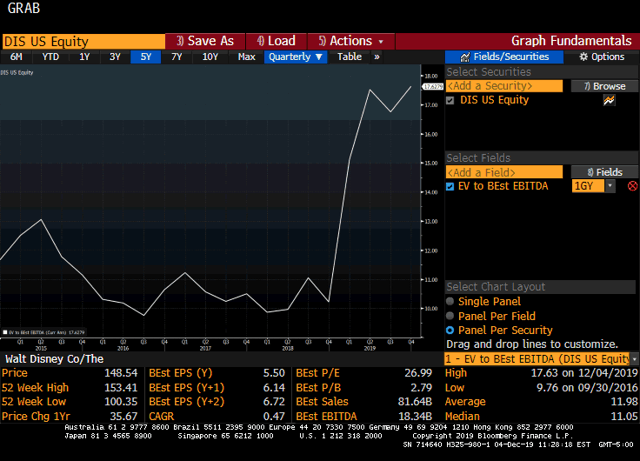Click the BEst P/B value 2.79
Viewport: 640px width, 461px height.
coord(421,388)
